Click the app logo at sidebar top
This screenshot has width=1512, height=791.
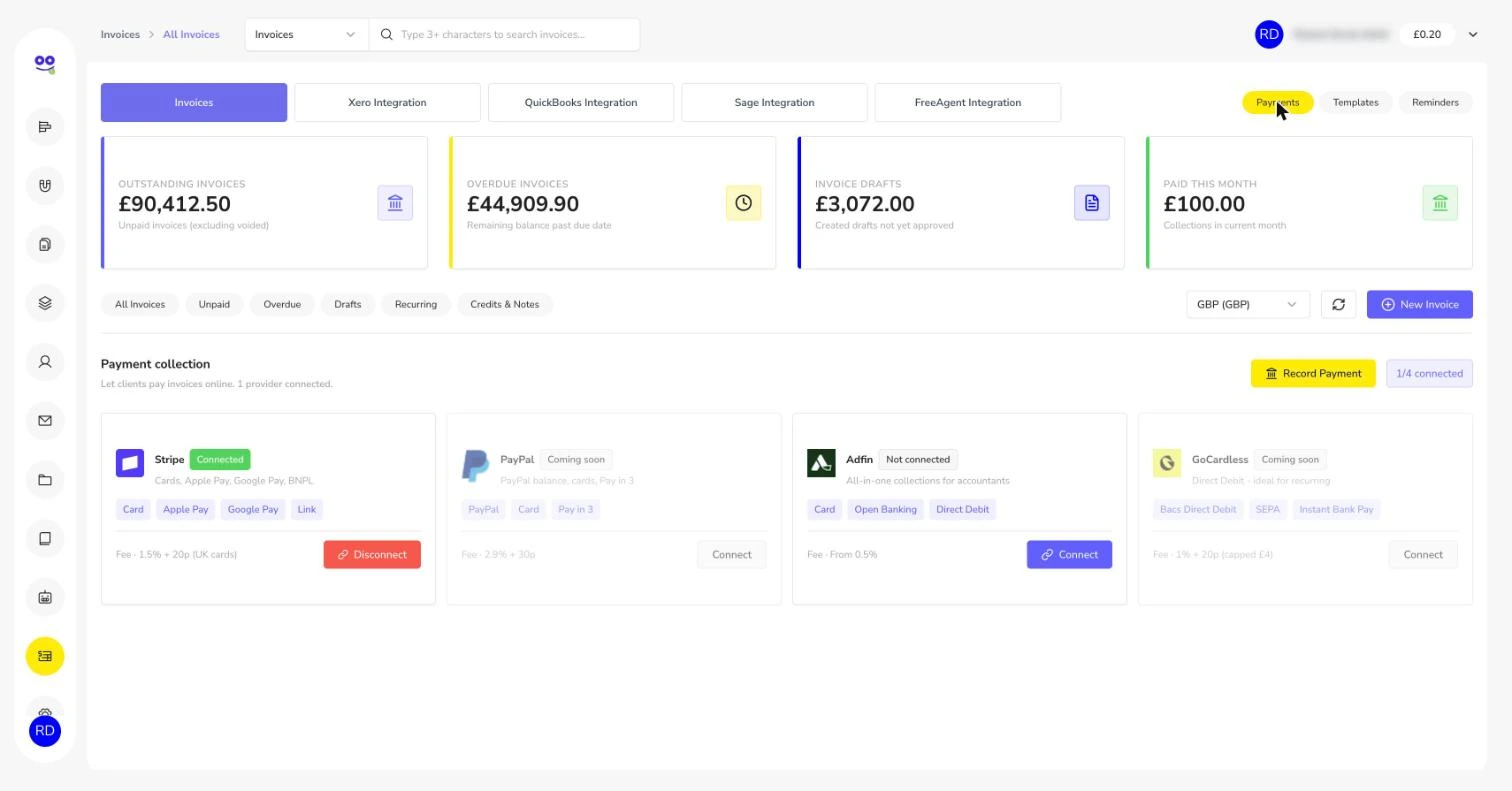pos(45,64)
